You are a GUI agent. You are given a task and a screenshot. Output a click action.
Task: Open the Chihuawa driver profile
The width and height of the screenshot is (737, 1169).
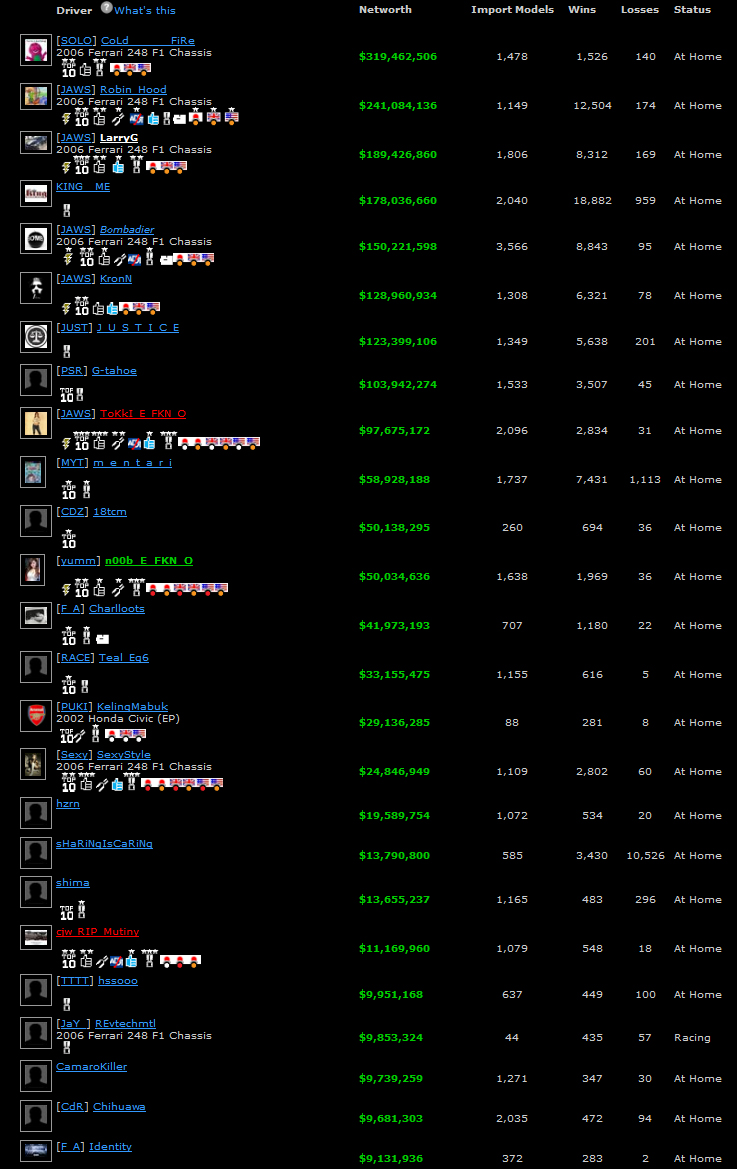point(119,1107)
